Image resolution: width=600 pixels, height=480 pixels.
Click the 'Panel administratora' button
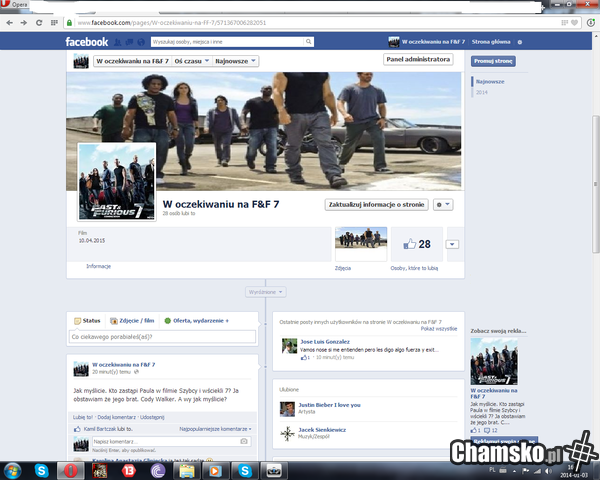tap(417, 60)
